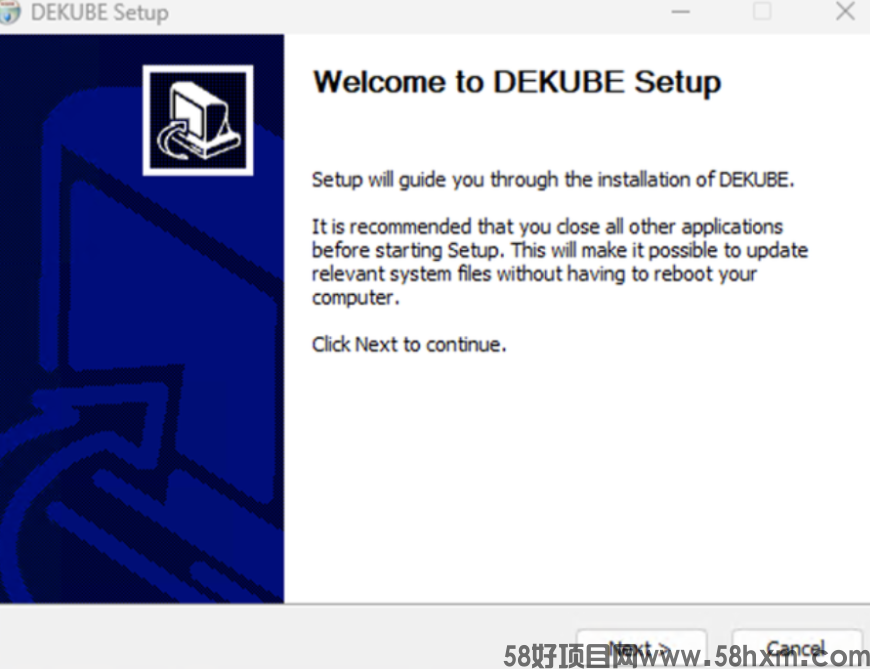Viewport: 870px width, 669px height.
Task: Click the installer computer logo icon
Action: coord(198,120)
